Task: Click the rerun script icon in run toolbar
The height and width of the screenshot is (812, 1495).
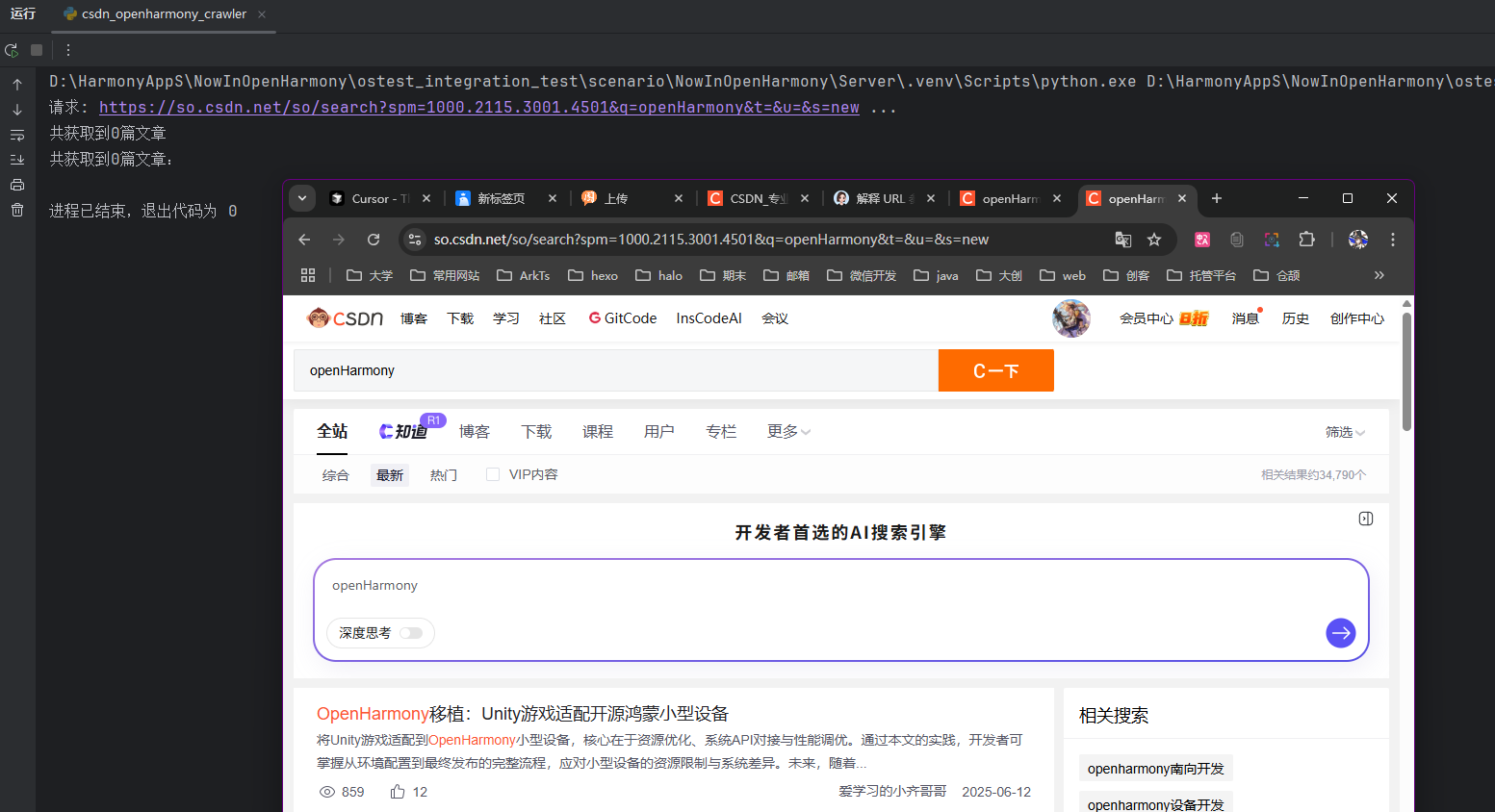Action: (x=12, y=50)
